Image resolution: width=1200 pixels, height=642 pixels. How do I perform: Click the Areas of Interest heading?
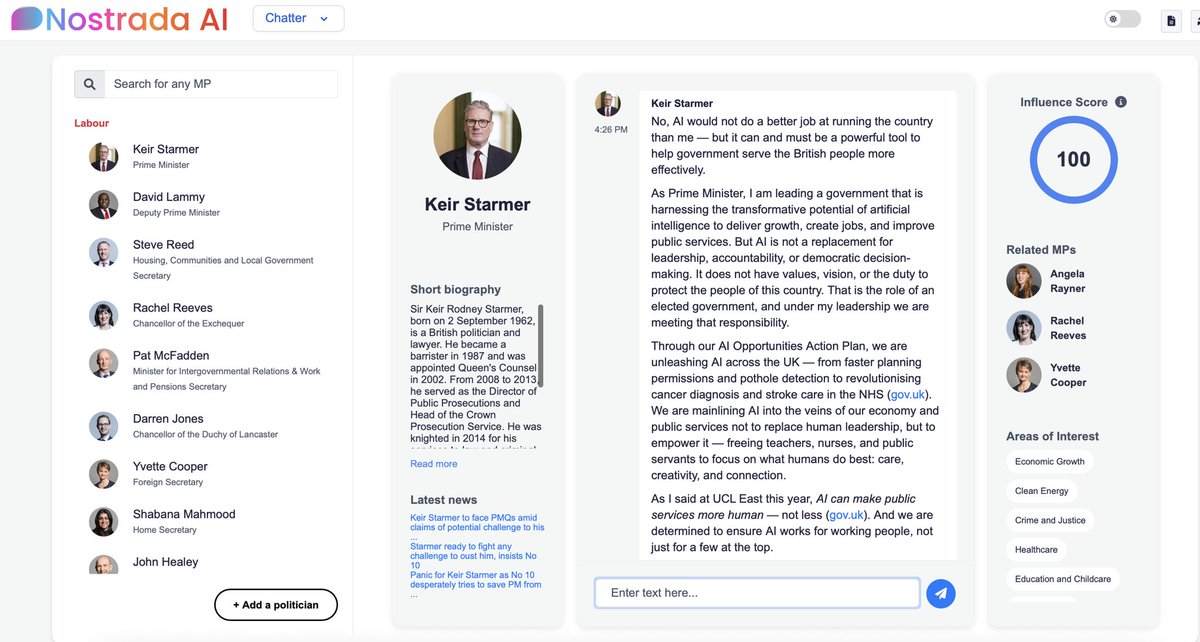1052,436
